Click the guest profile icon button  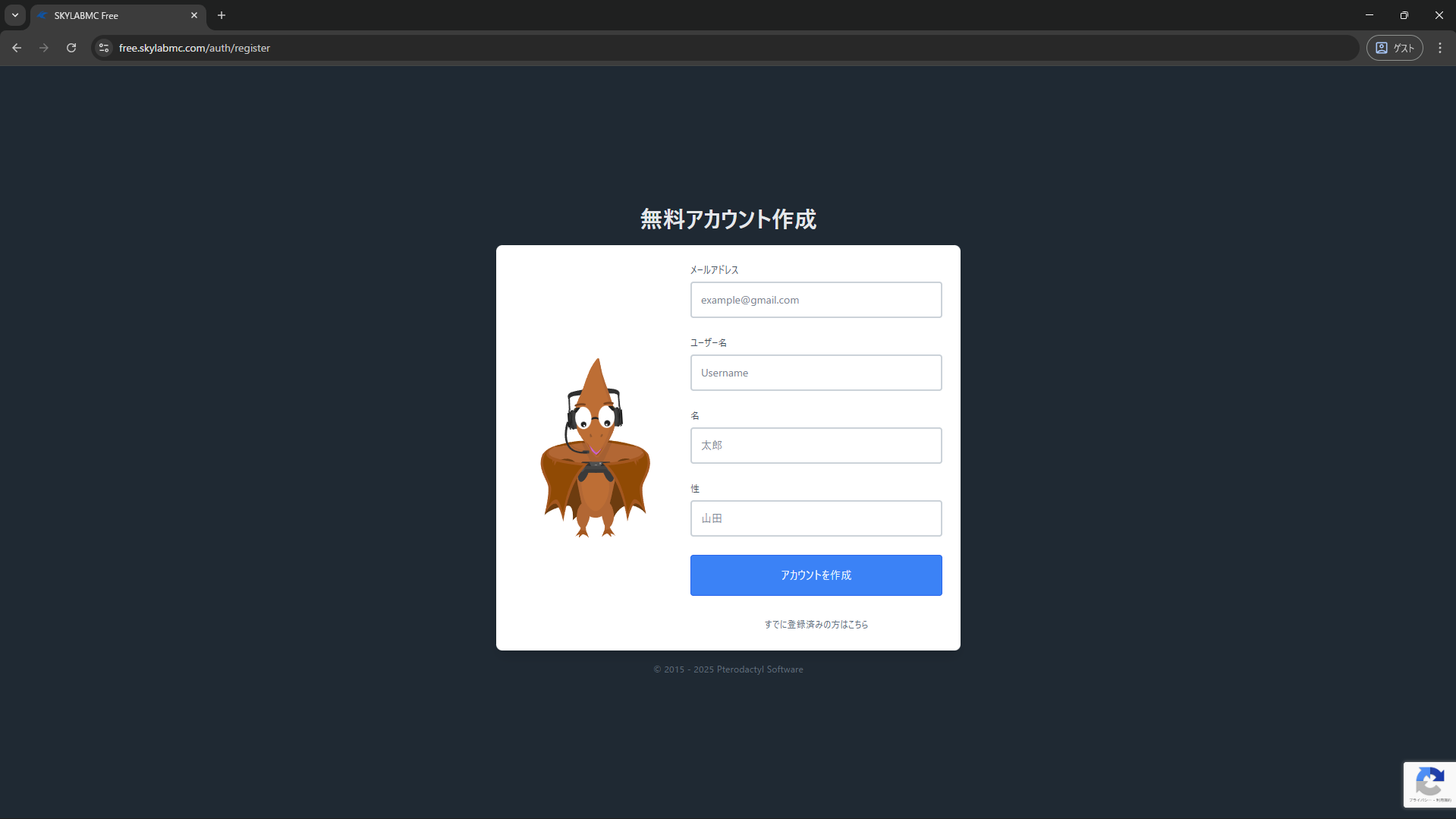[x=1394, y=48]
